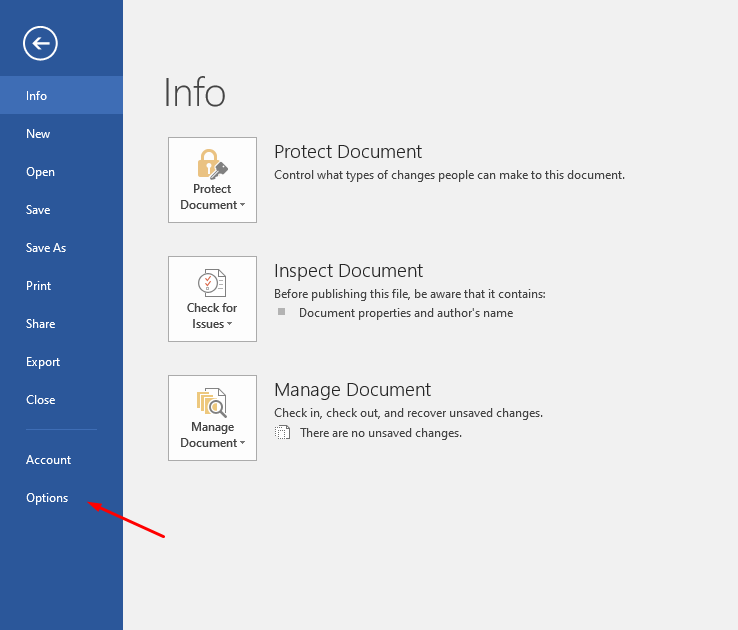The image size is (738, 630).
Task: Choose Open in the sidebar
Action: tap(61, 172)
